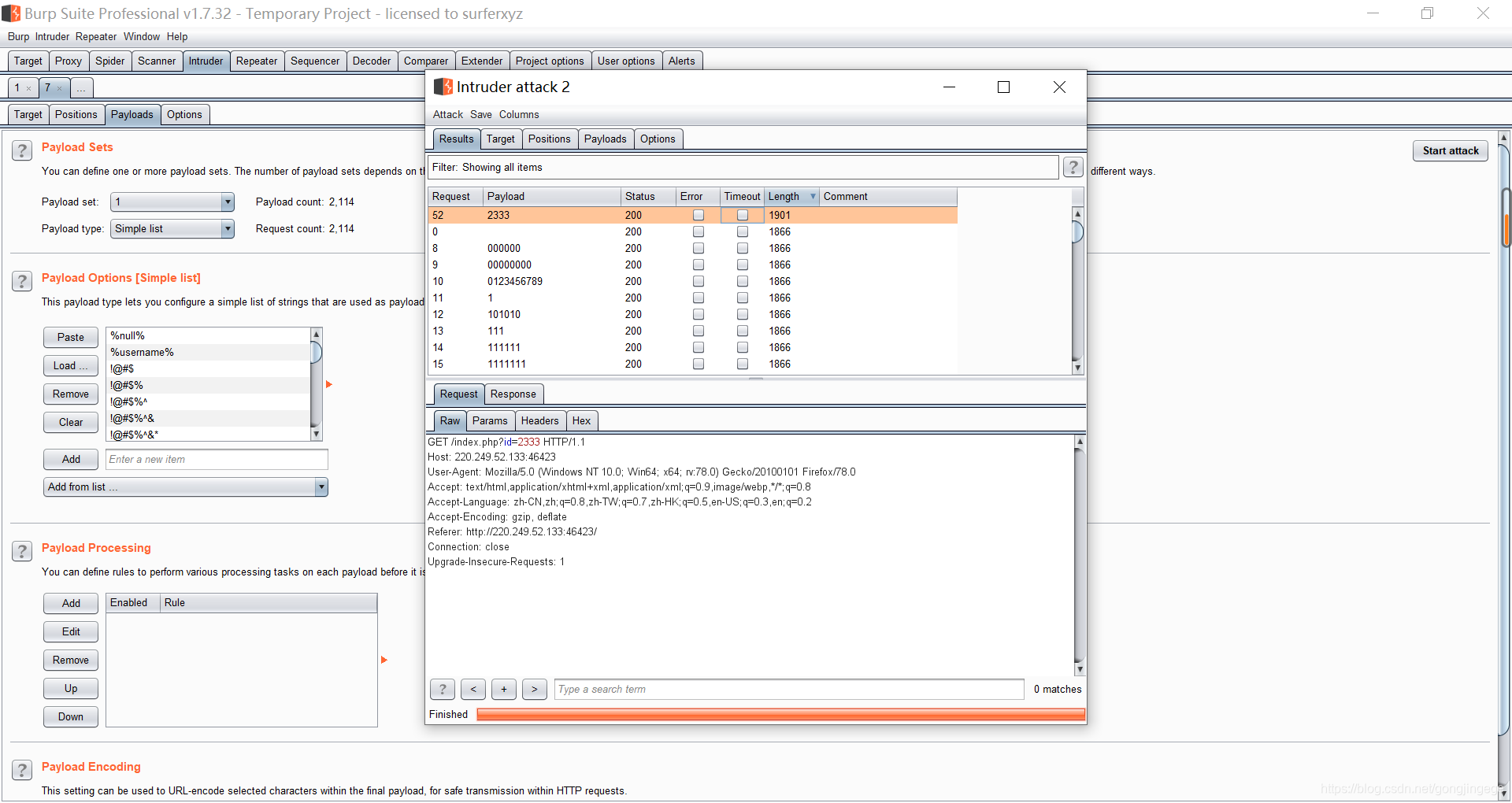Click the Start attack button
Screen dimensions: 1512x803
click(x=1451, y=150)
